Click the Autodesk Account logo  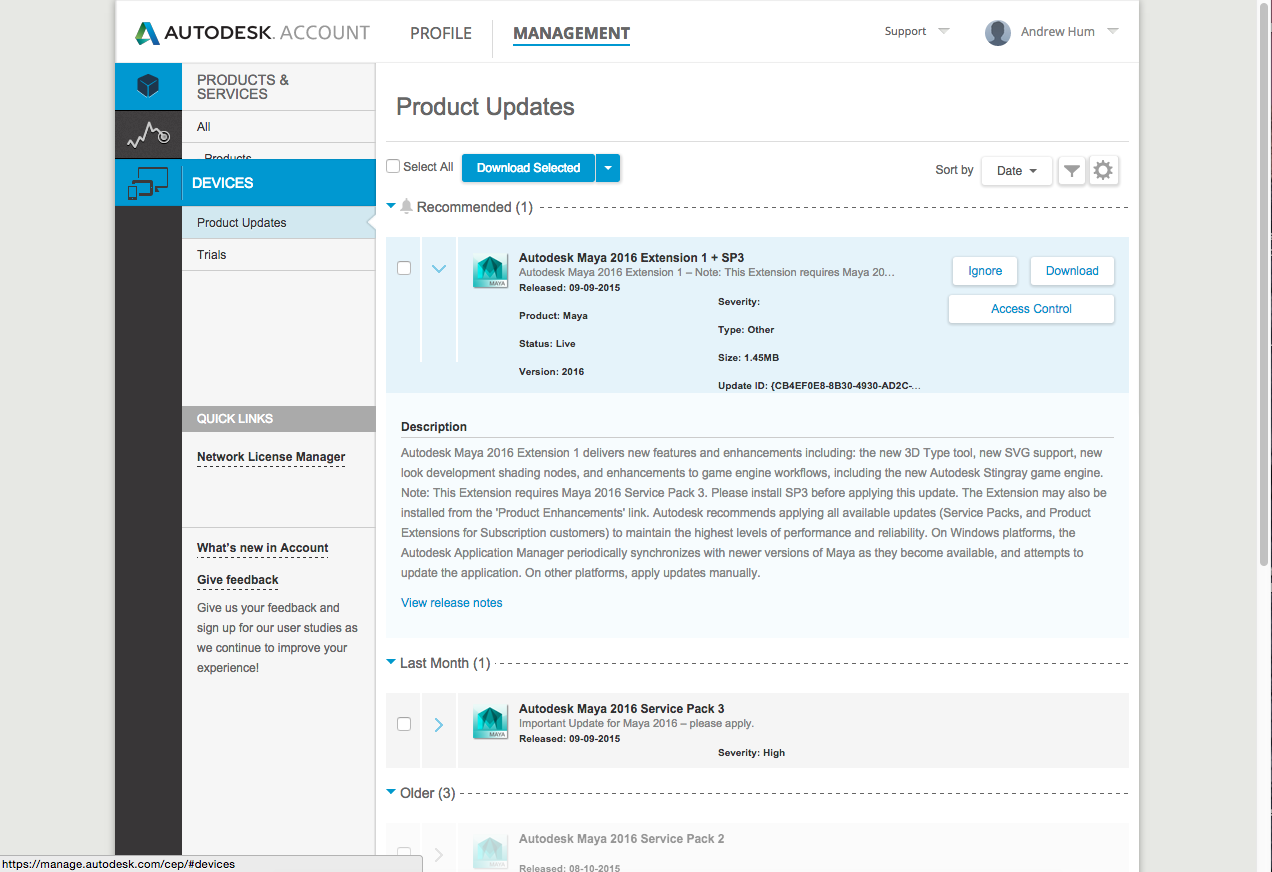[252, 33]
